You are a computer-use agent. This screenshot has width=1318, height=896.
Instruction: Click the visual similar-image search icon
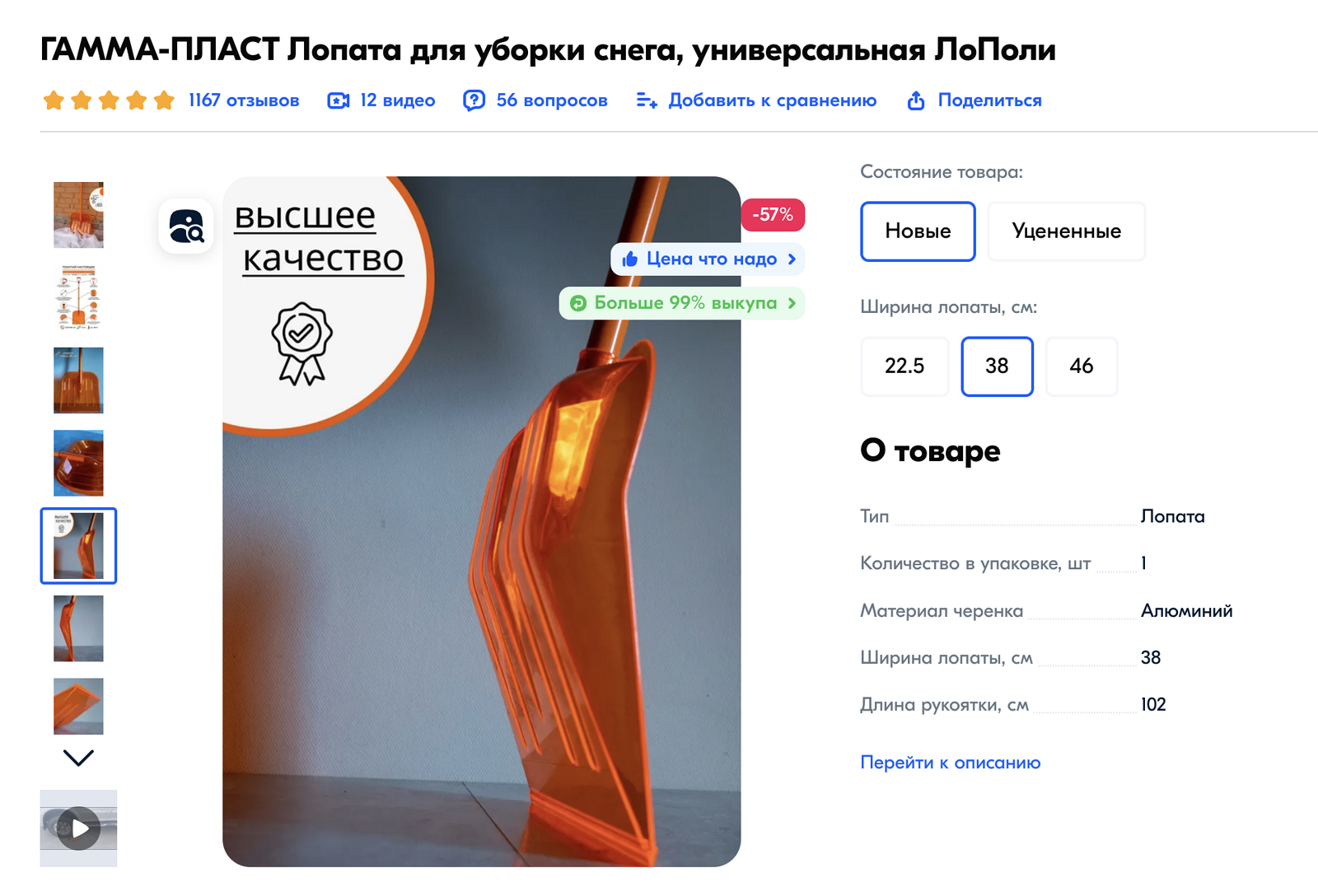pyautogui.click(x=186, y=226)
